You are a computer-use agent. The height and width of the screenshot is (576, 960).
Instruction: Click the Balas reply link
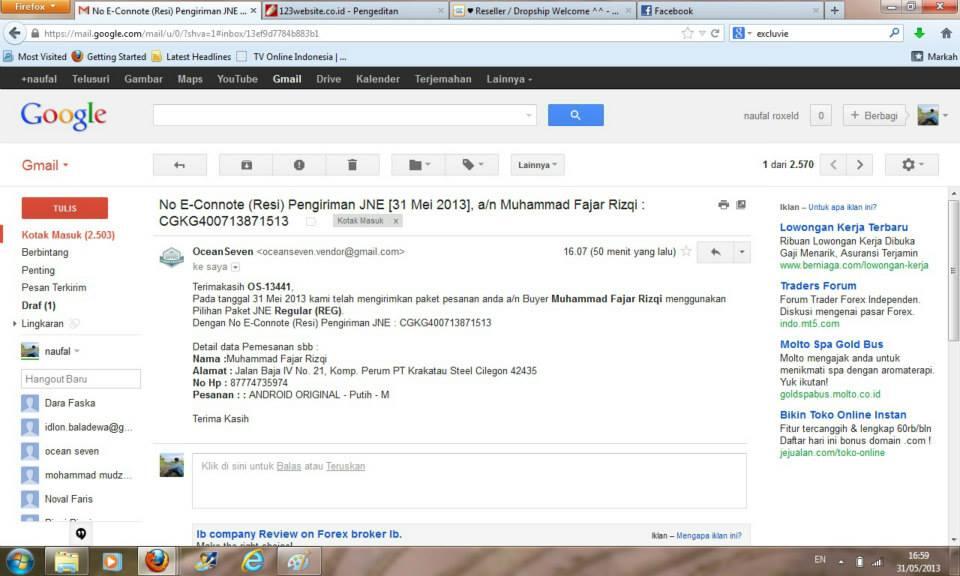coord(289,466)
